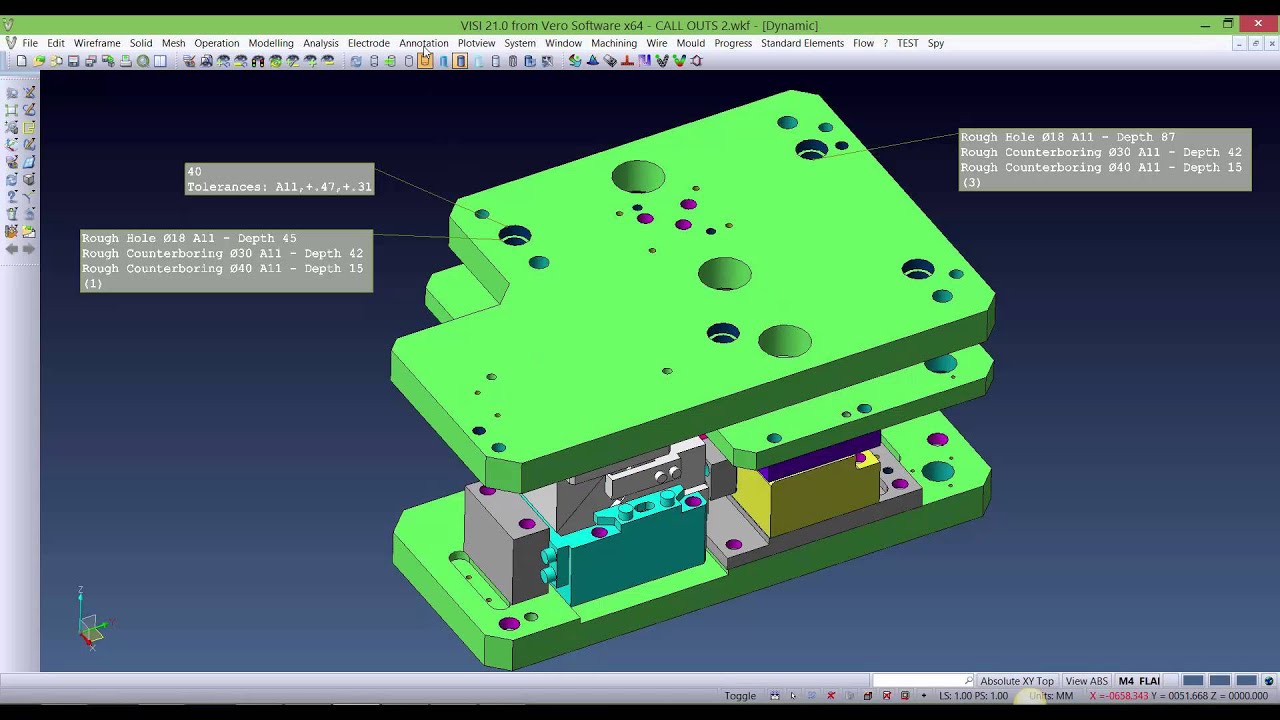Click the bright green check mark icon
1280x720 pixels.
tap(679, 61)
